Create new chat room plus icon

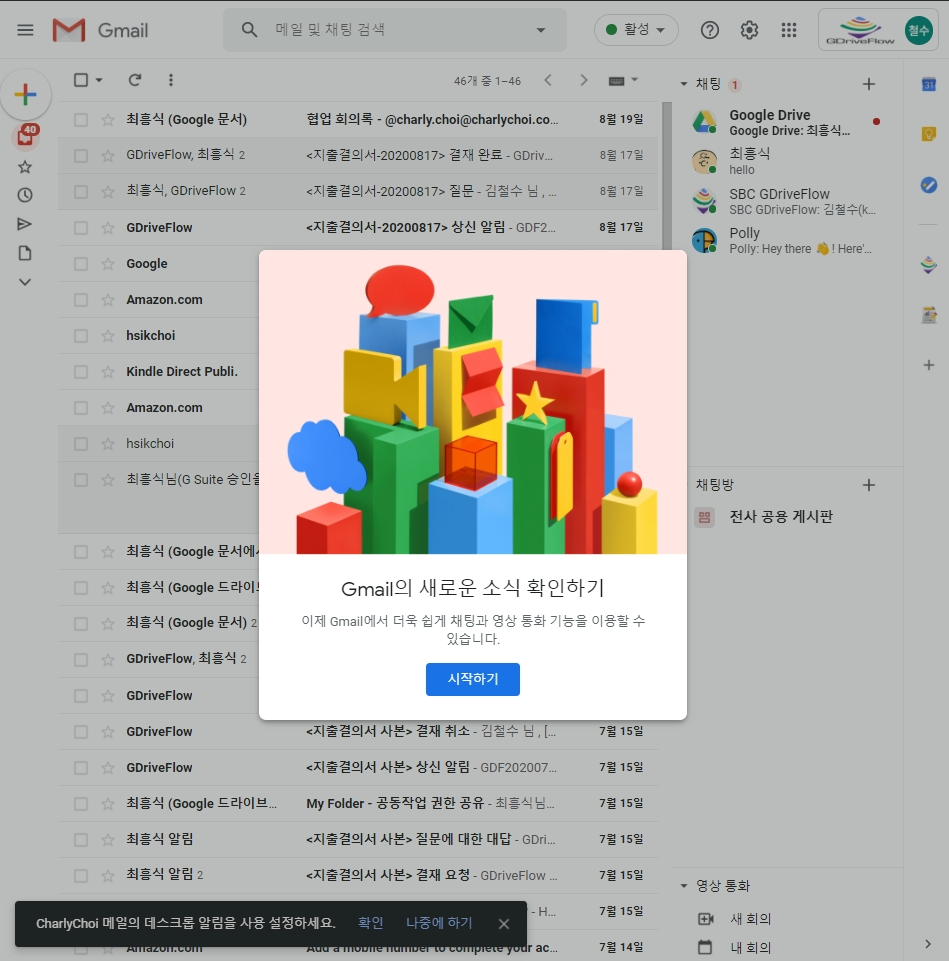coord(869,485)
